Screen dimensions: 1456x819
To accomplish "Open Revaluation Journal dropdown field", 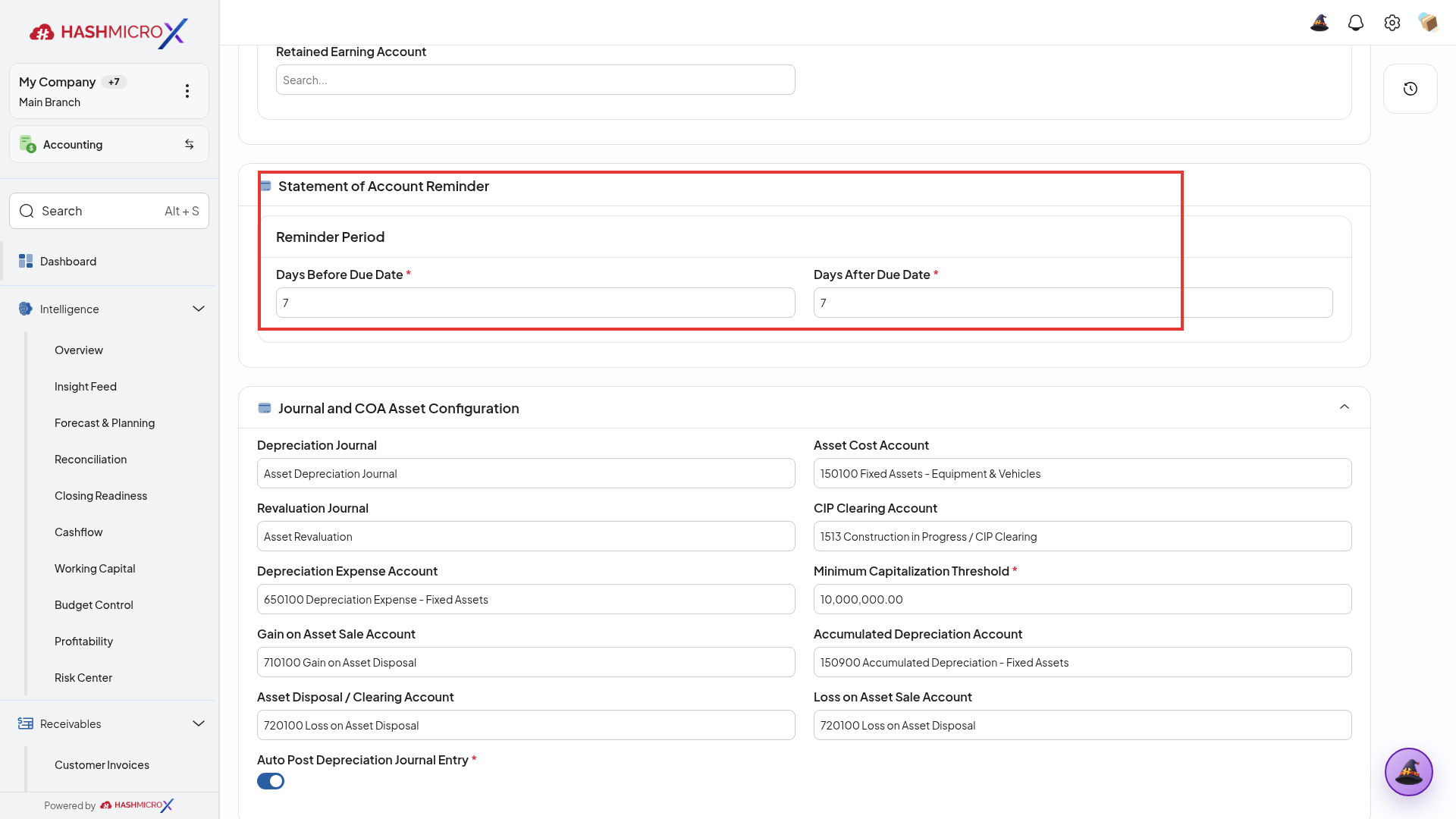I will tap(526, 536).
